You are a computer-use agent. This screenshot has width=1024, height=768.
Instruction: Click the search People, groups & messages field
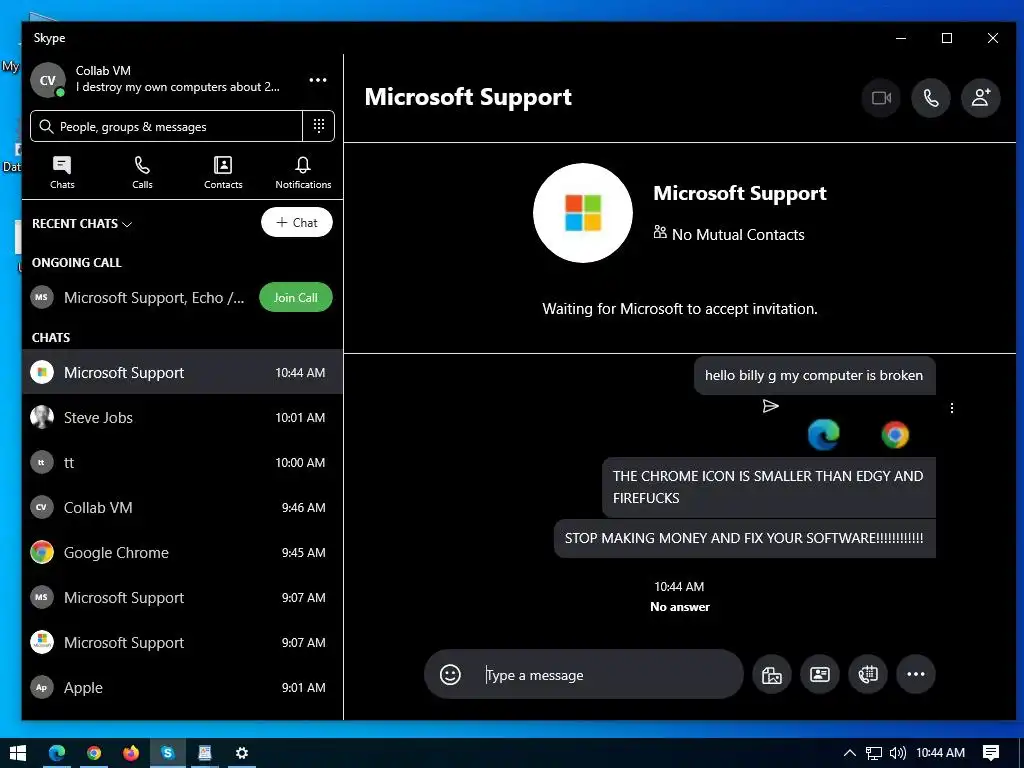pos(167,126)
